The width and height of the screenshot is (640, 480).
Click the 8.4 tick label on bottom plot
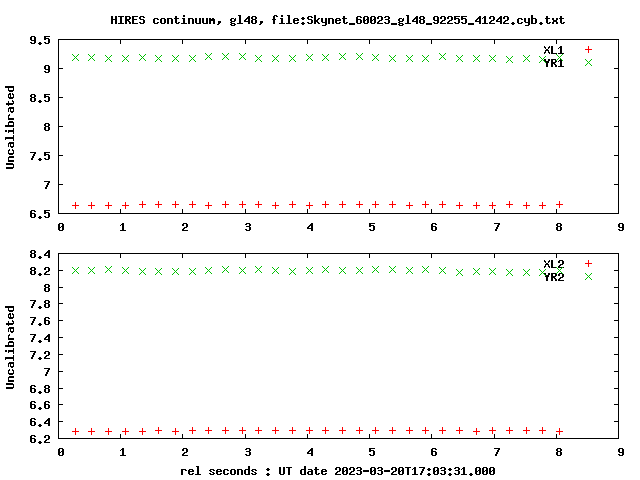click(40, 254)
